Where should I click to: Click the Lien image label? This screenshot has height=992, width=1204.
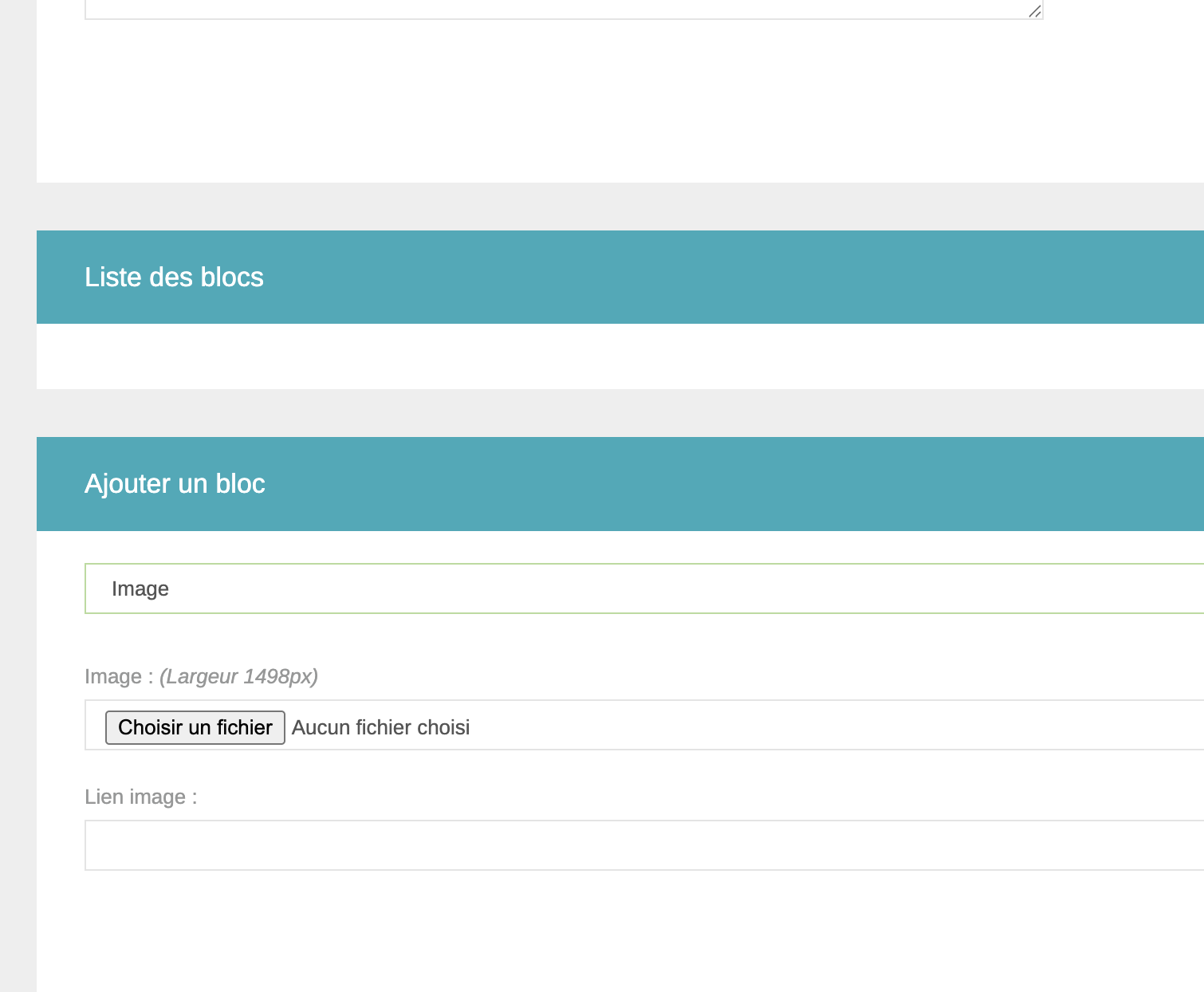coord(140,797)
